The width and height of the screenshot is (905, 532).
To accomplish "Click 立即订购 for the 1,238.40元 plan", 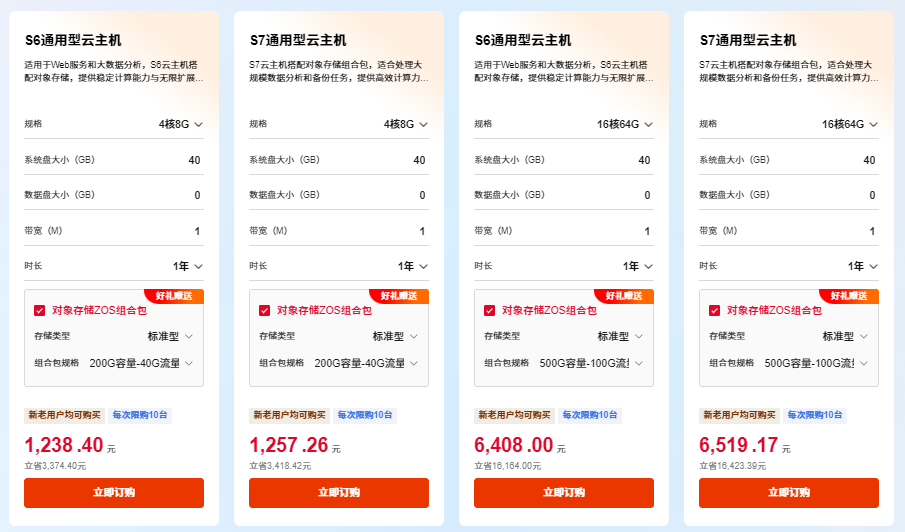I will pyautogui.click(x=114, y=493).
